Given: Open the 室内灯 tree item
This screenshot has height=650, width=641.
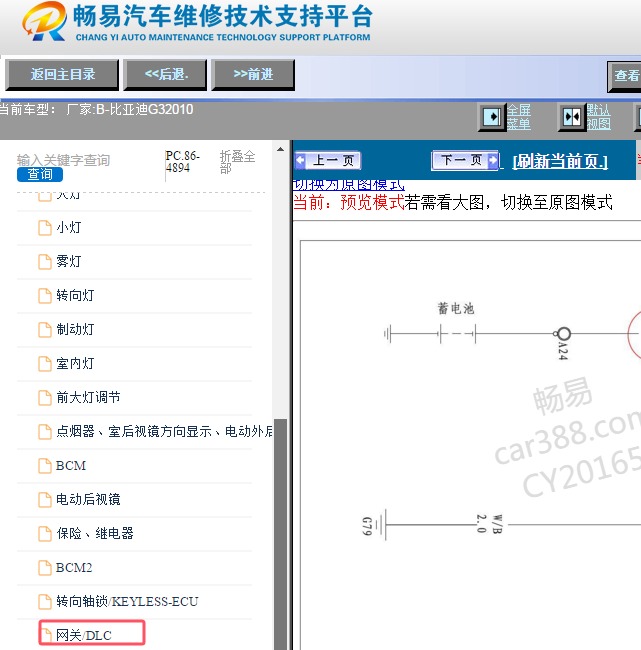Looking at the screenshot, I should coord(75,364).
